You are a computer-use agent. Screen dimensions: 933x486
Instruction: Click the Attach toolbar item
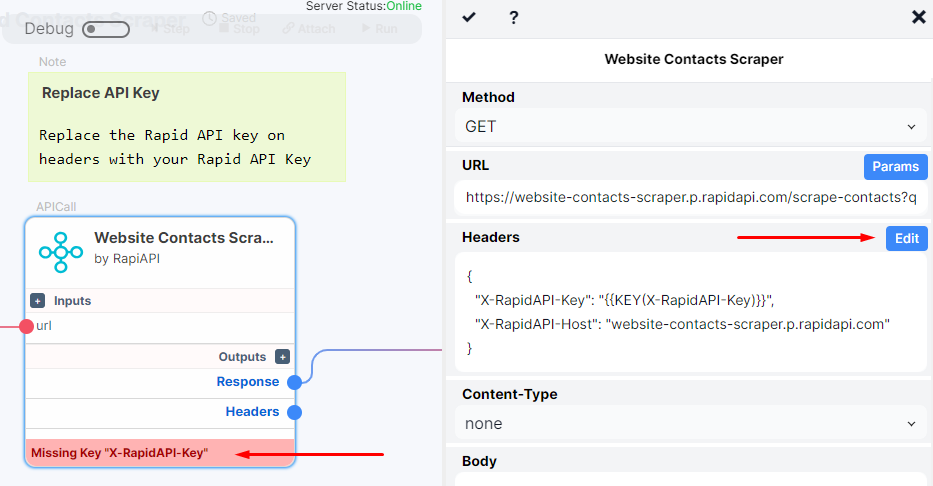(x=309, y=29)
